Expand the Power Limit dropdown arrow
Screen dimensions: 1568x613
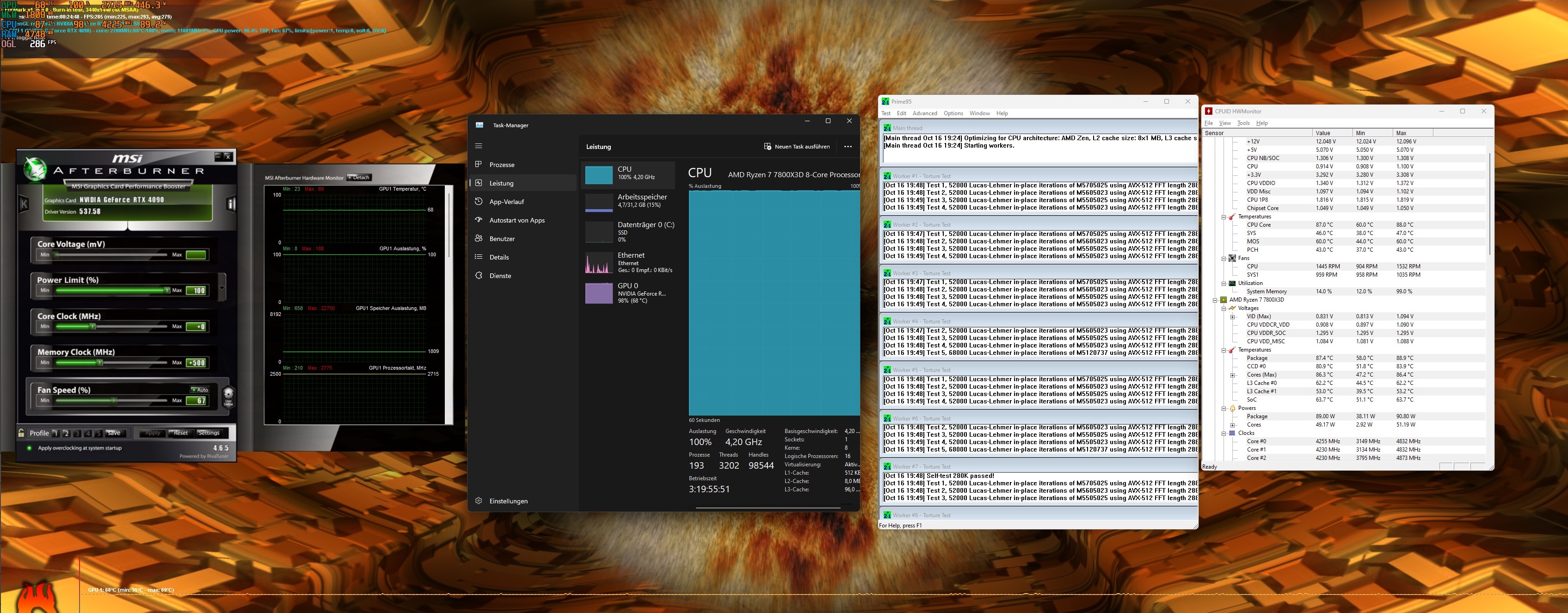[x=221, y=288]
